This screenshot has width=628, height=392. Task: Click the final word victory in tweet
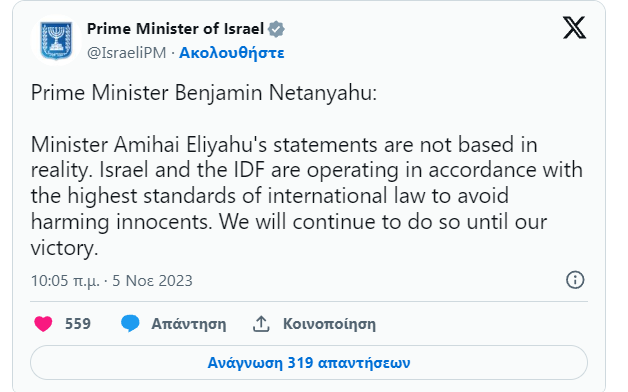[64, 248]
